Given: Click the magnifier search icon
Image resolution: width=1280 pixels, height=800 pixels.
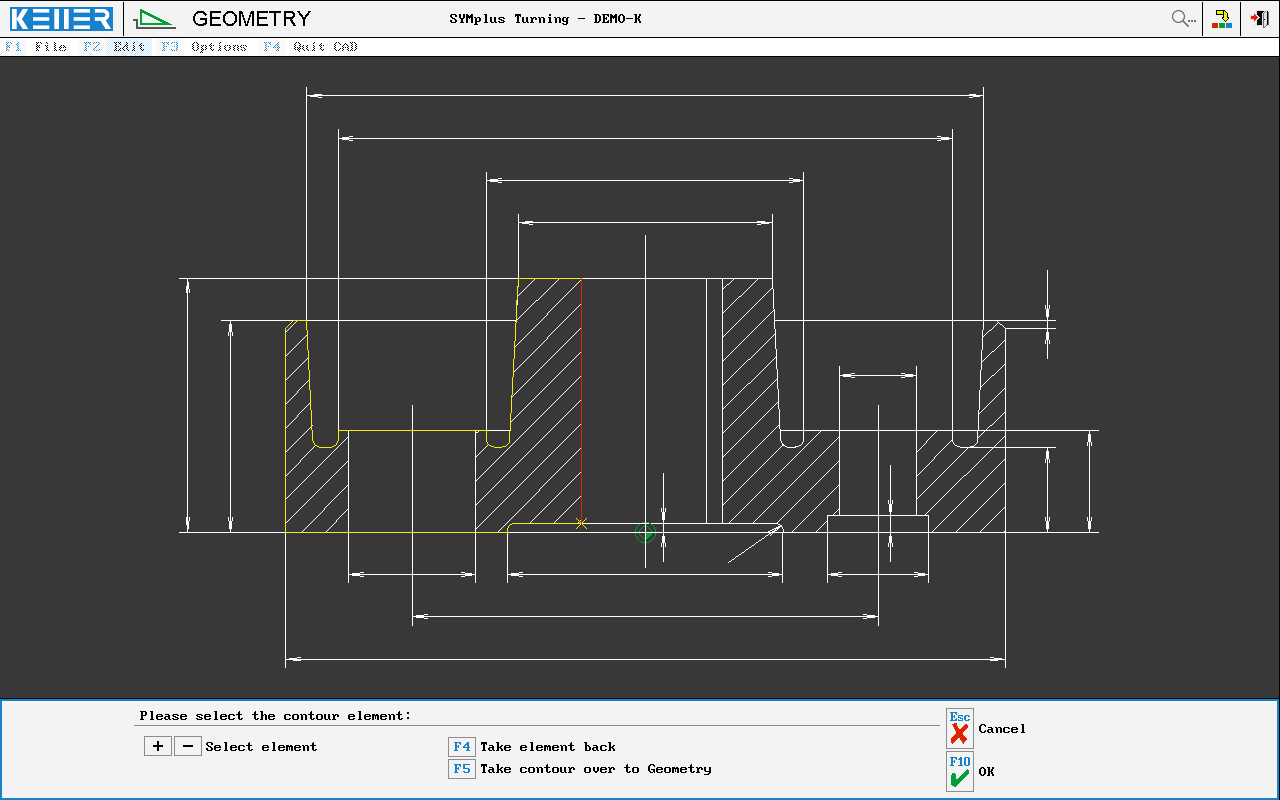Looking at the screenshot, I should coord(1183,18).
